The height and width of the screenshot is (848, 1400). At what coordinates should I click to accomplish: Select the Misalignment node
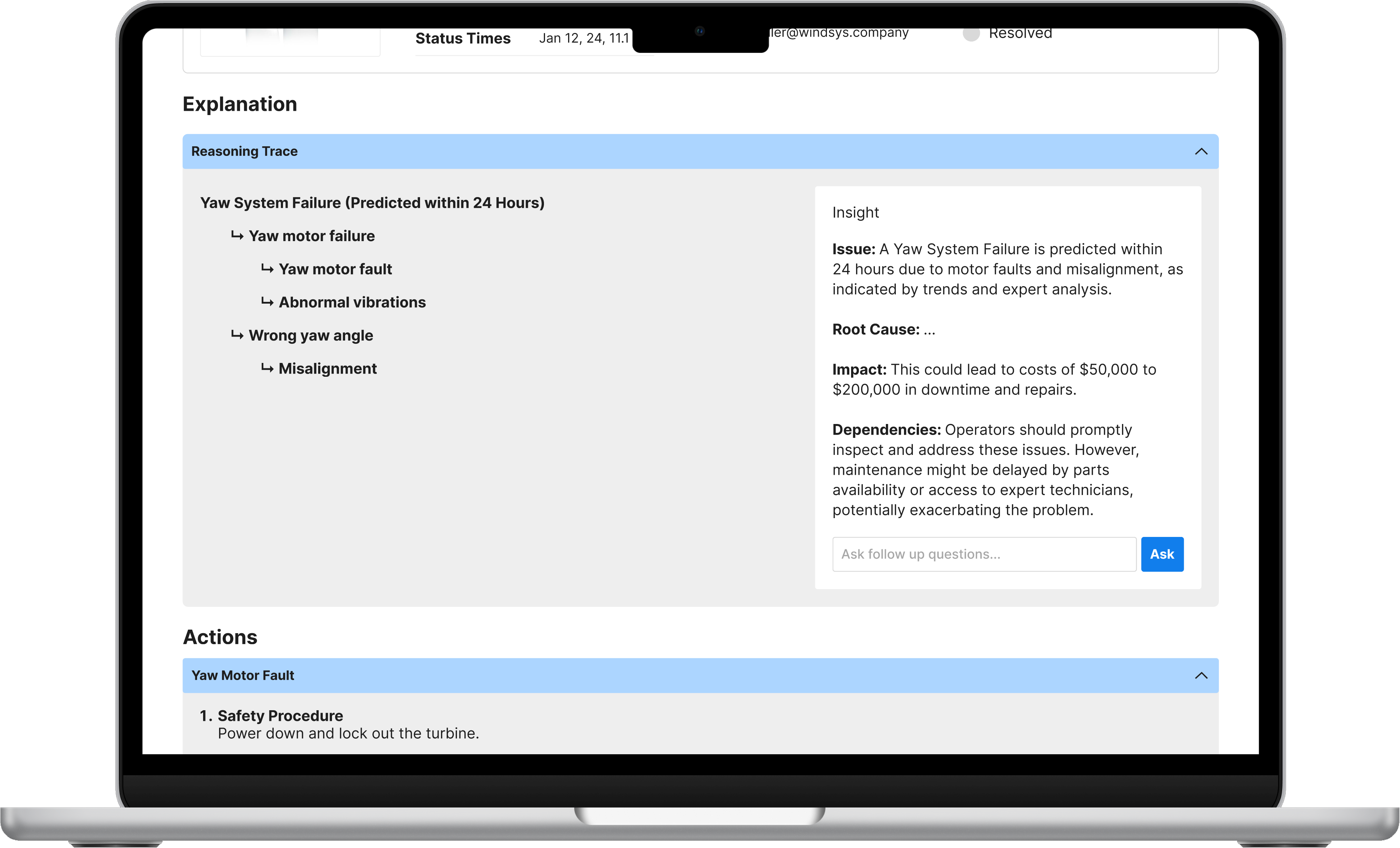tap(327, 368)
